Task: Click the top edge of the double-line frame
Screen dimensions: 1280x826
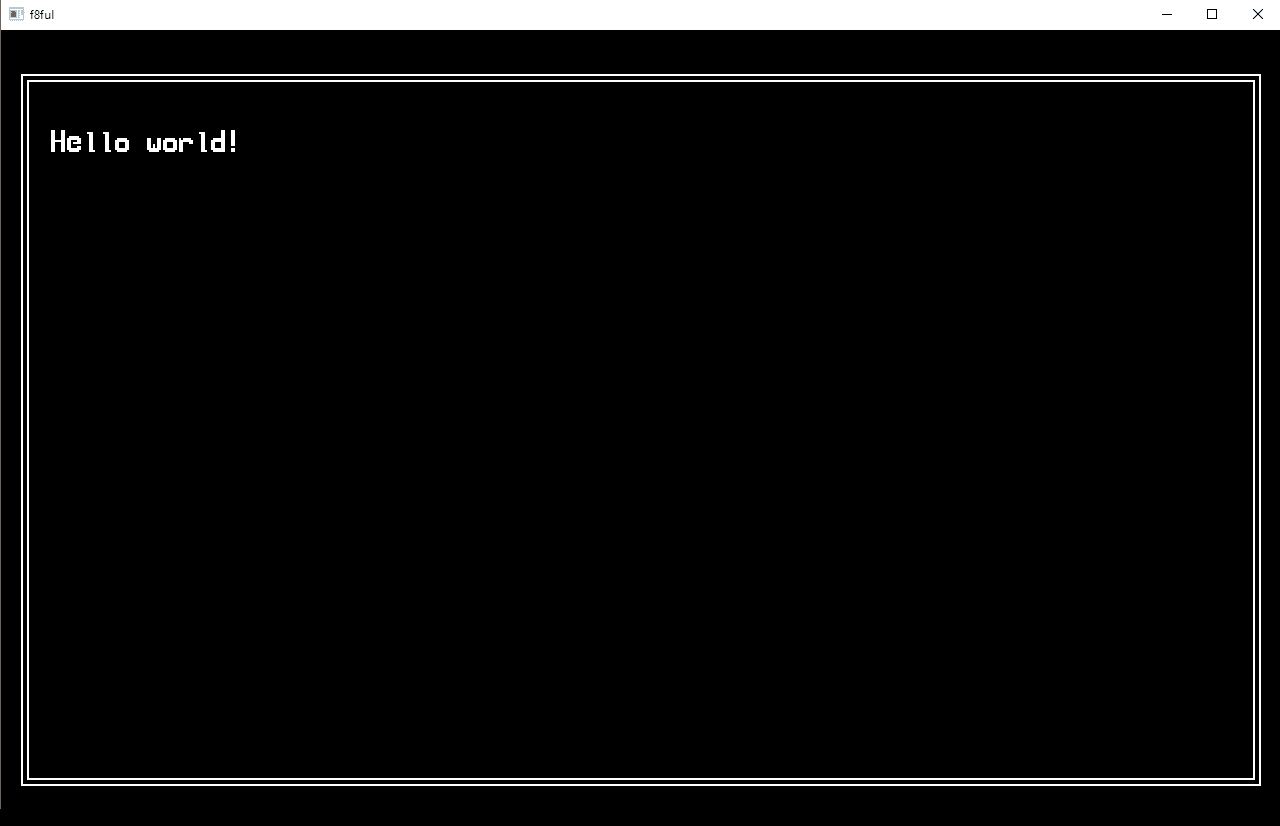Action: pyautogui.click(x=640, y=78)
